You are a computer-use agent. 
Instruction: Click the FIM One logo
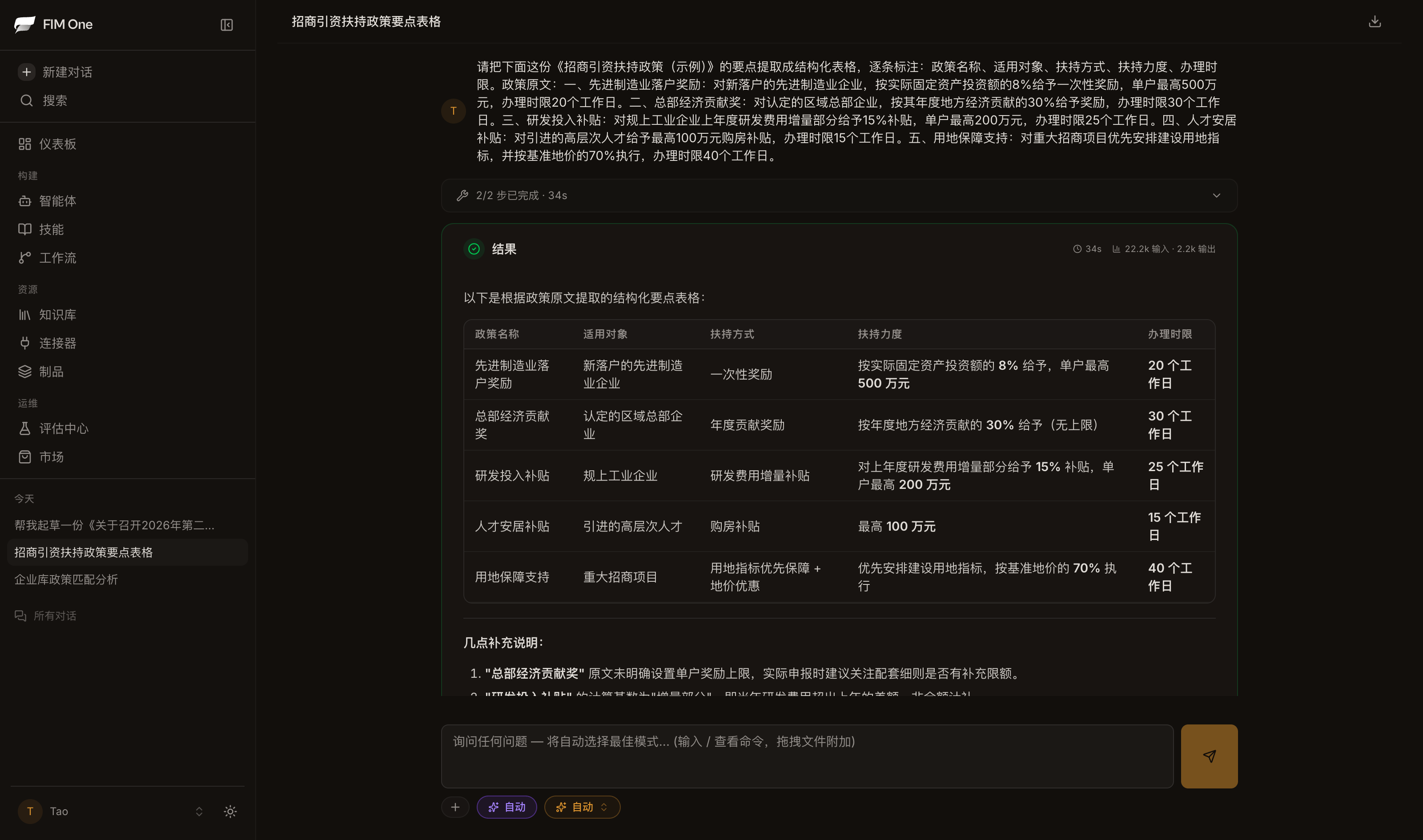pyautogui.click(x=53, y=24)
